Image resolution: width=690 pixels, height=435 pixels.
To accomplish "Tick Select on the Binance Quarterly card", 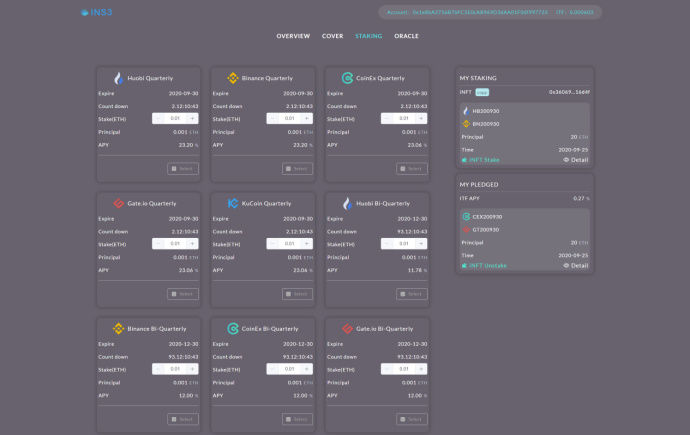I will coord(297,169).
